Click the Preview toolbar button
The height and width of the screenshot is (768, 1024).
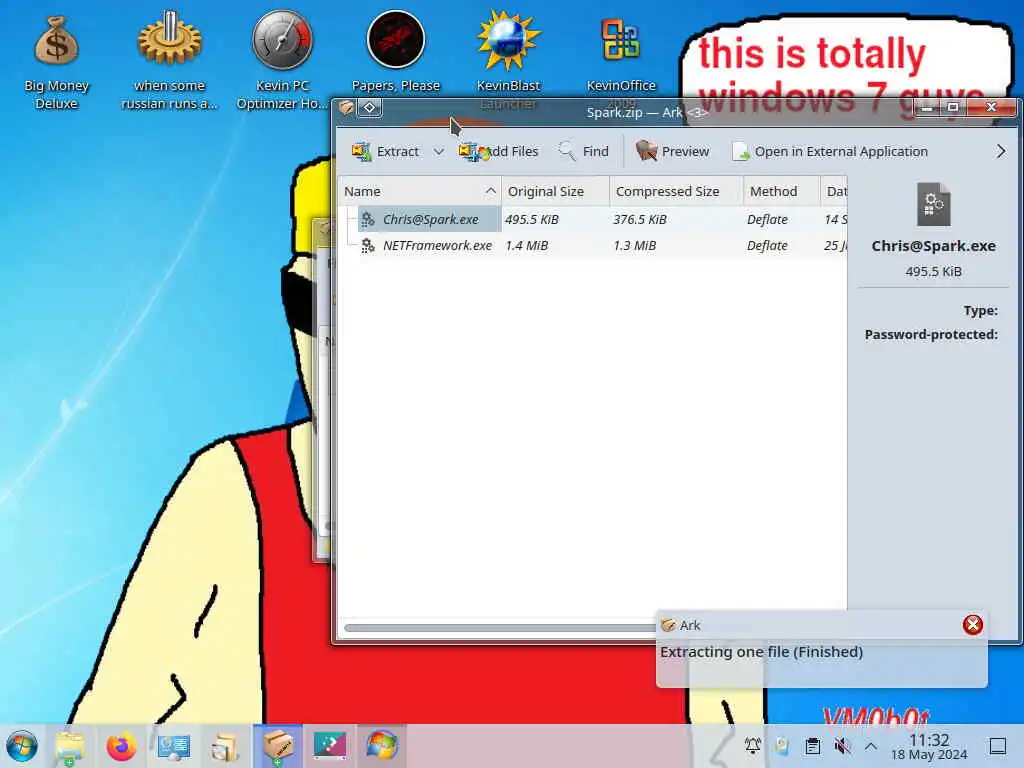[x=673, y=152]
